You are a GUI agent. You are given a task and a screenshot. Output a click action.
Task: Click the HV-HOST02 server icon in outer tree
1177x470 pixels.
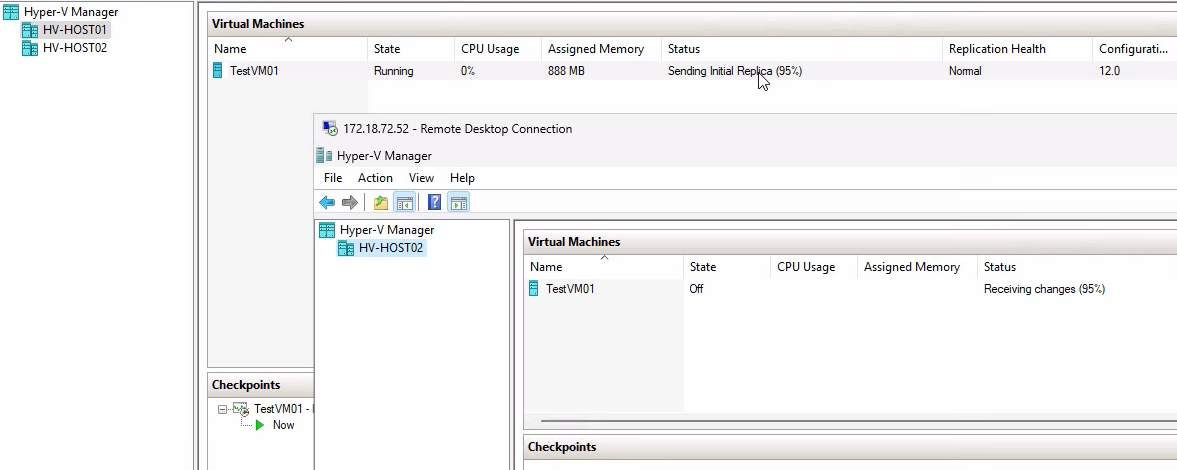pyautogui.click(x=29, y=48)
